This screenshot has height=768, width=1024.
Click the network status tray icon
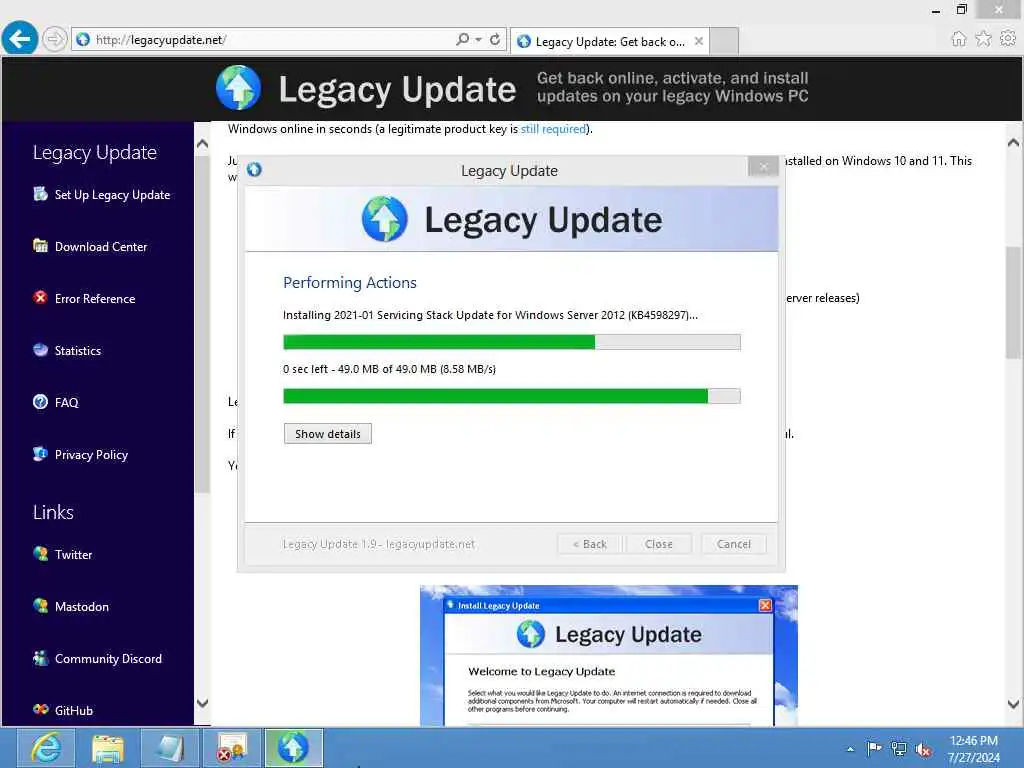899,749
